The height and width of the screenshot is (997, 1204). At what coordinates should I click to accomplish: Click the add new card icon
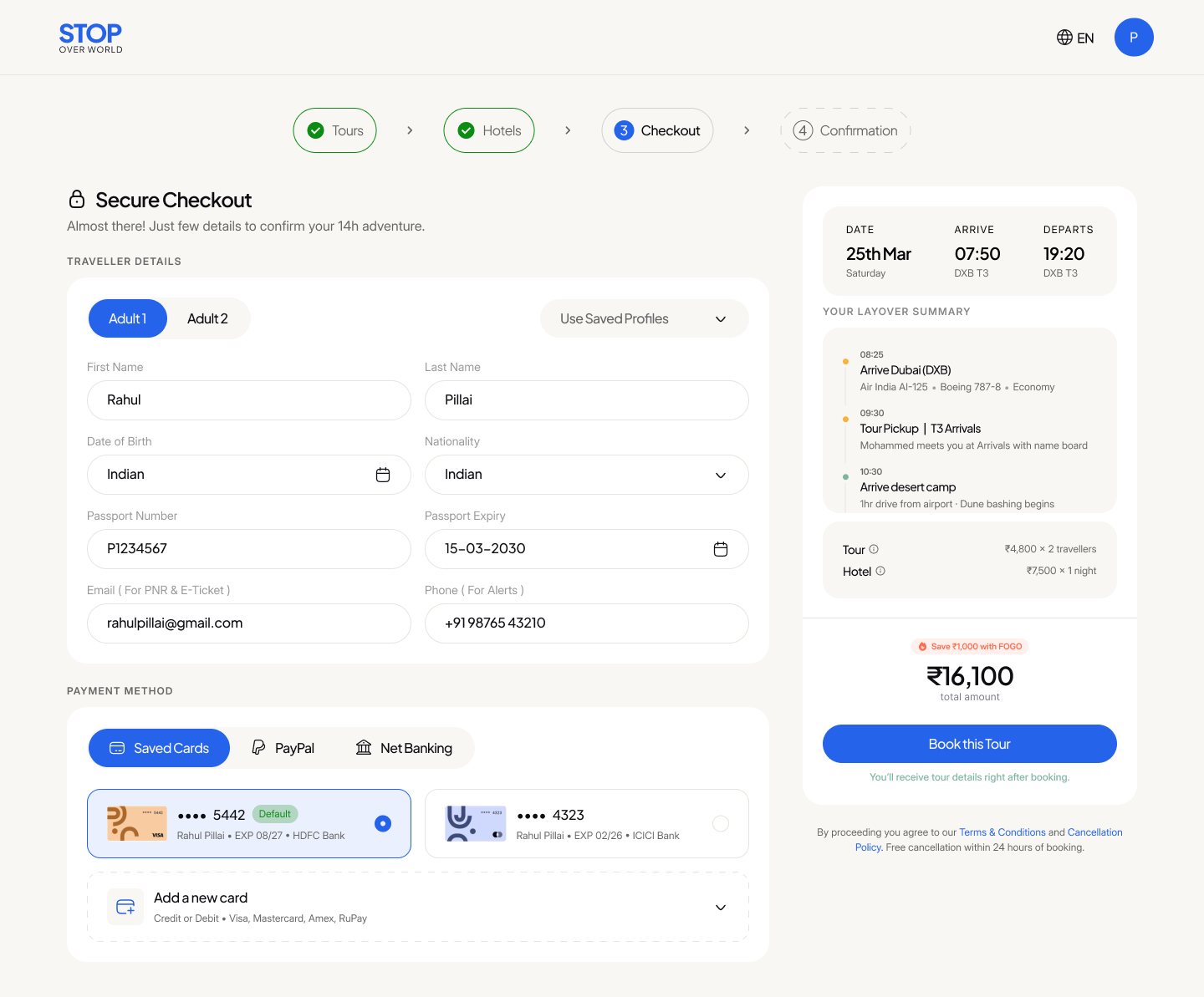(x=125, y=907)
